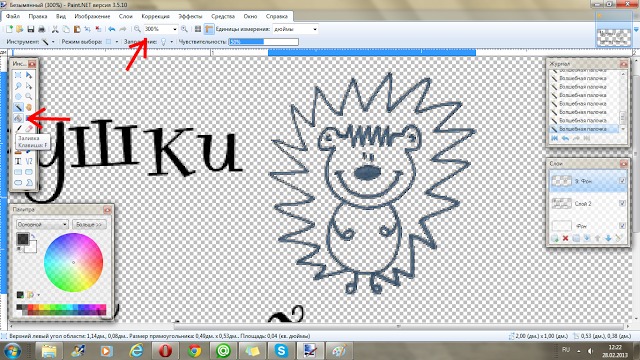
Task: Open the Слои menu
Action: 126,16
